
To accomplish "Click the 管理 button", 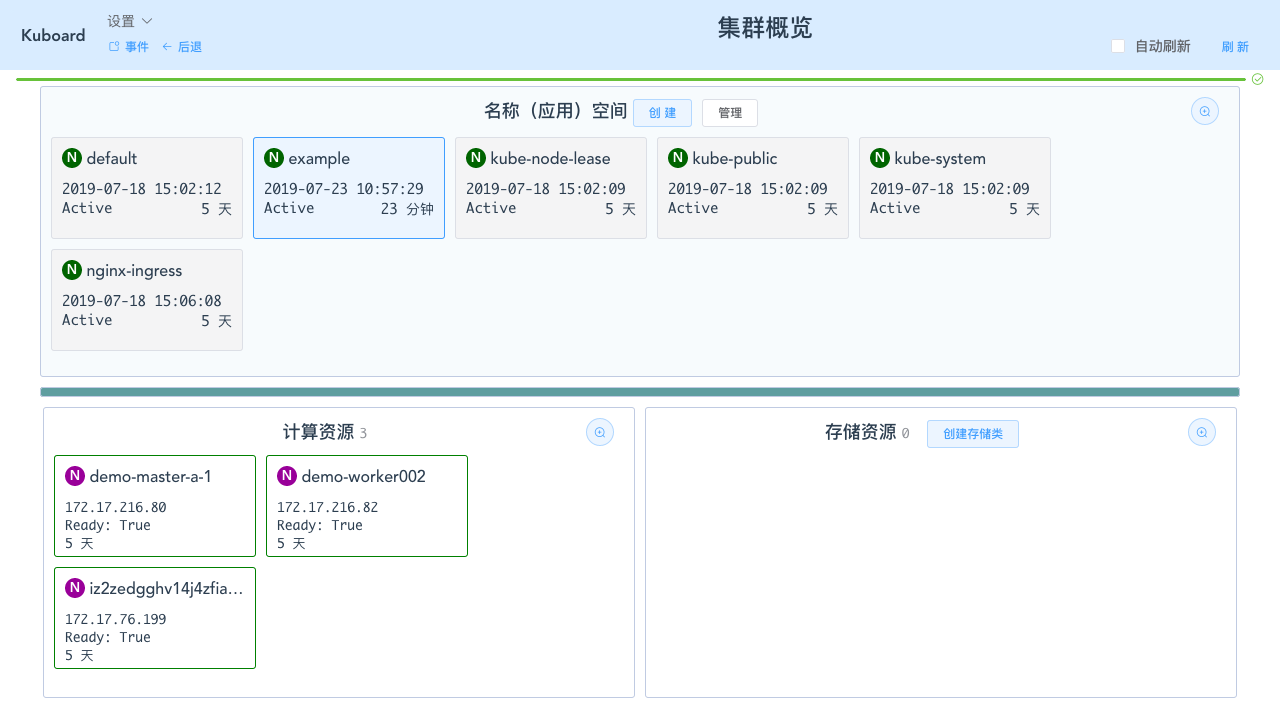I will click(x=729, y=112).
